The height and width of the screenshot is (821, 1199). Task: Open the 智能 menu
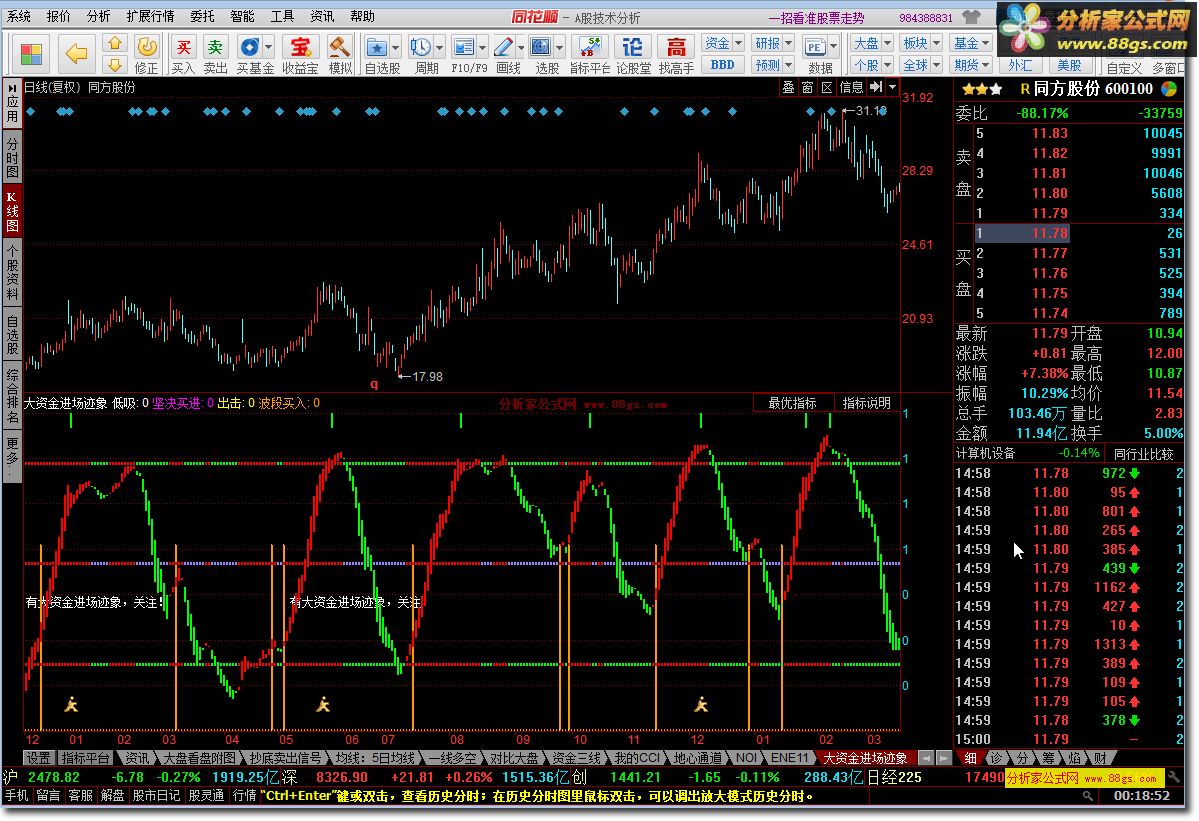pos(242,16)
